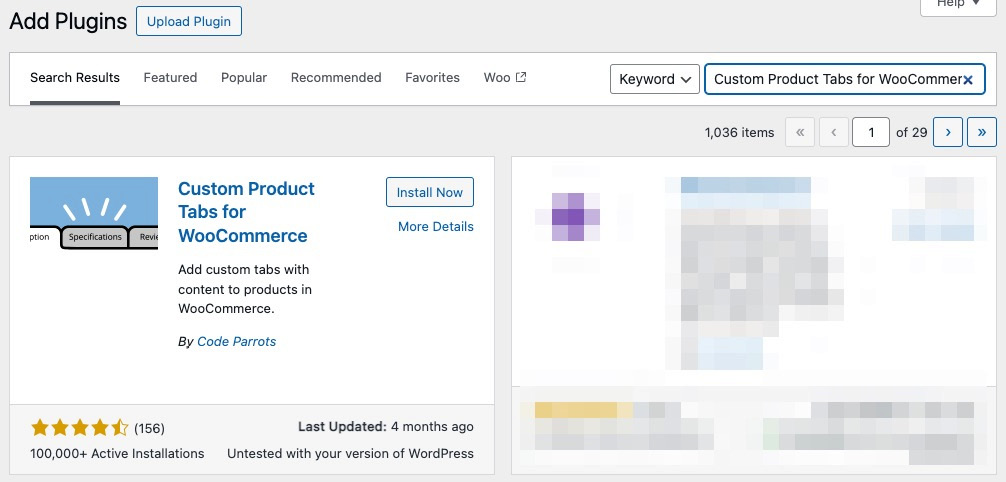Install Custom Product Tabs for WooCommerce now

pos(430,192)
